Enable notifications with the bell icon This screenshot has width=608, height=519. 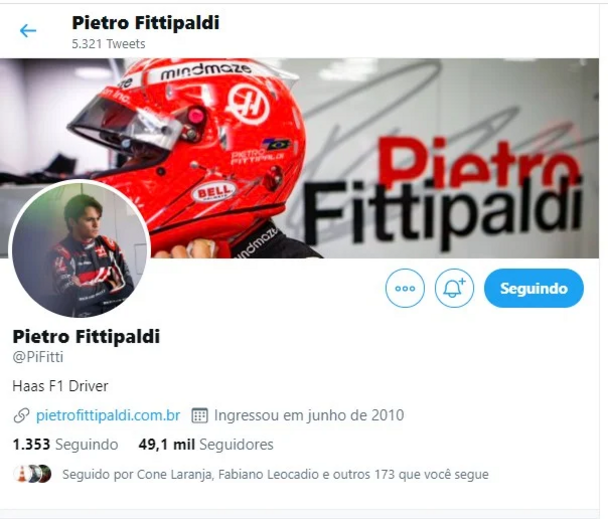[454, 288]
